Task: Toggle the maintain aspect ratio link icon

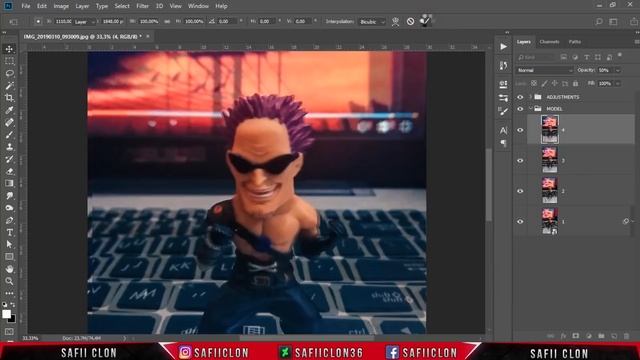Action: [x=167, y=21]
